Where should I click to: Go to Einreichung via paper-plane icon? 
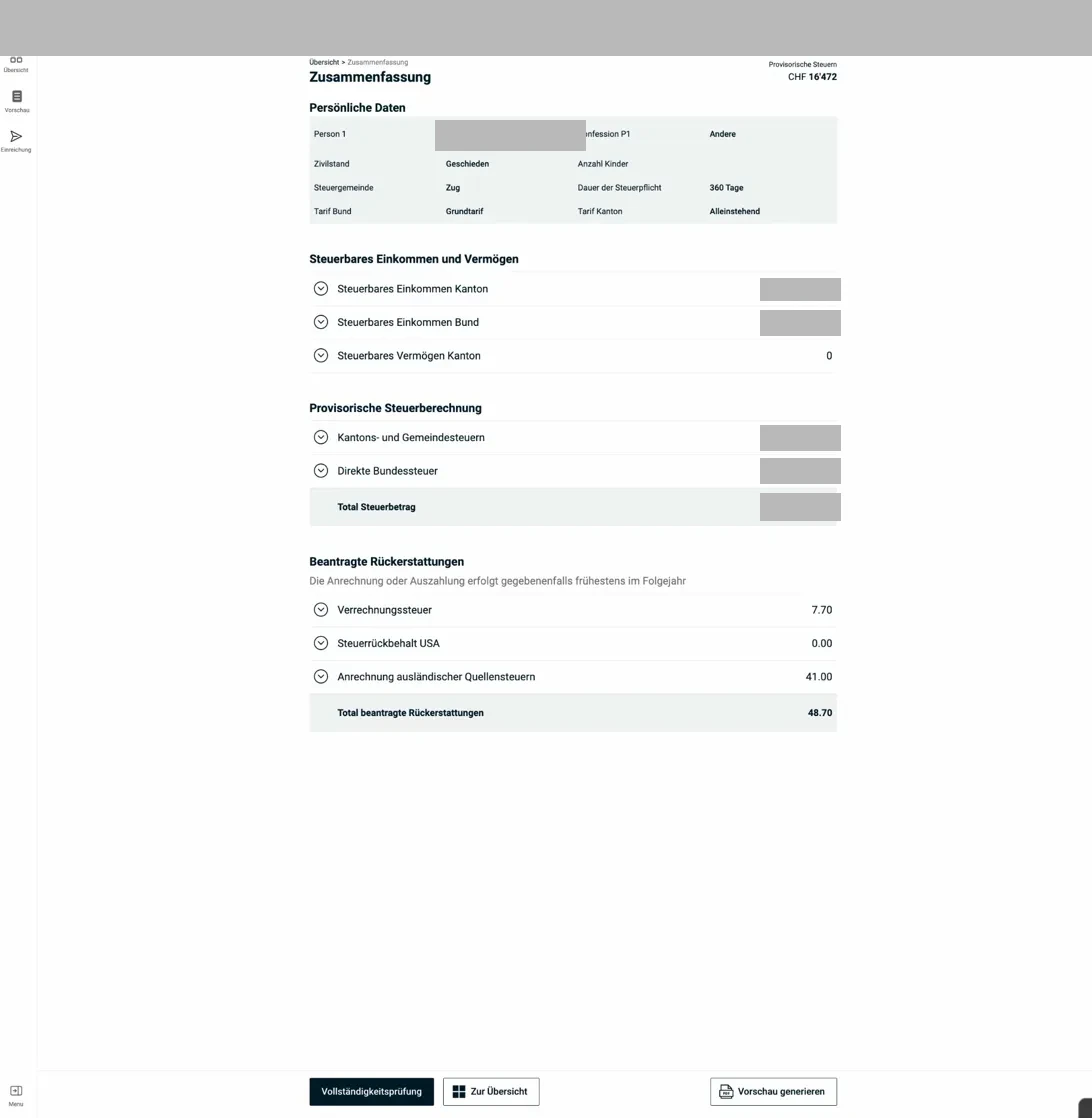point(16,138)
